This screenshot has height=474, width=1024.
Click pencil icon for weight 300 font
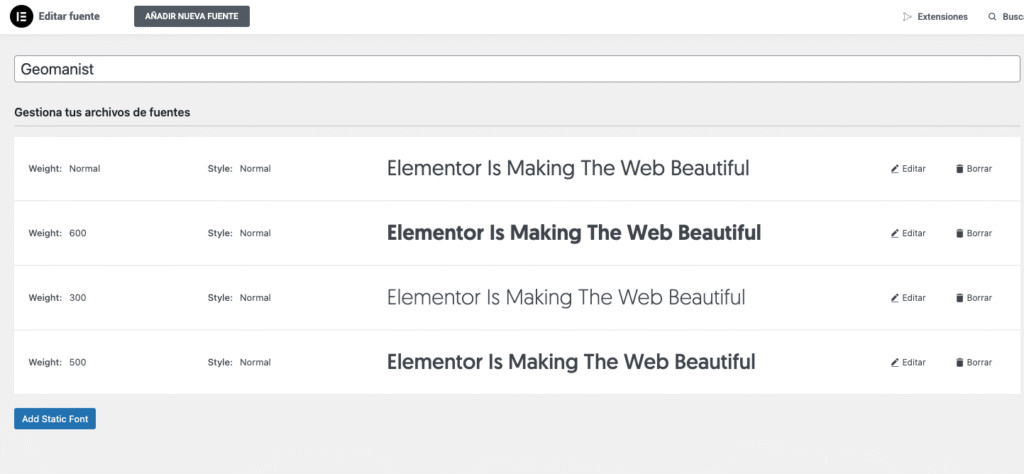tap(895, 298)
